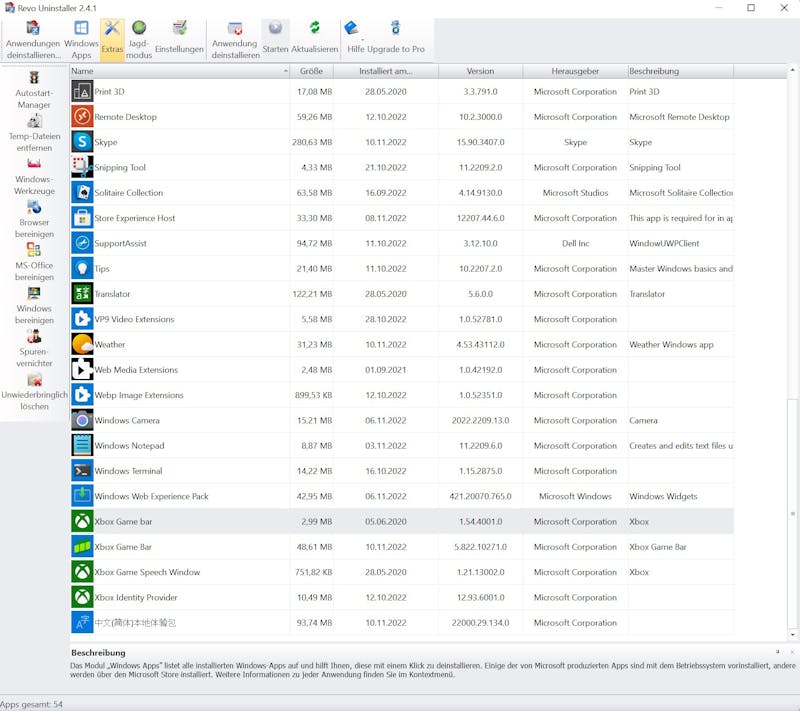800x711 pixels.
Task: Sort list by Beschreibung column header
Action: tap(681, 71)
